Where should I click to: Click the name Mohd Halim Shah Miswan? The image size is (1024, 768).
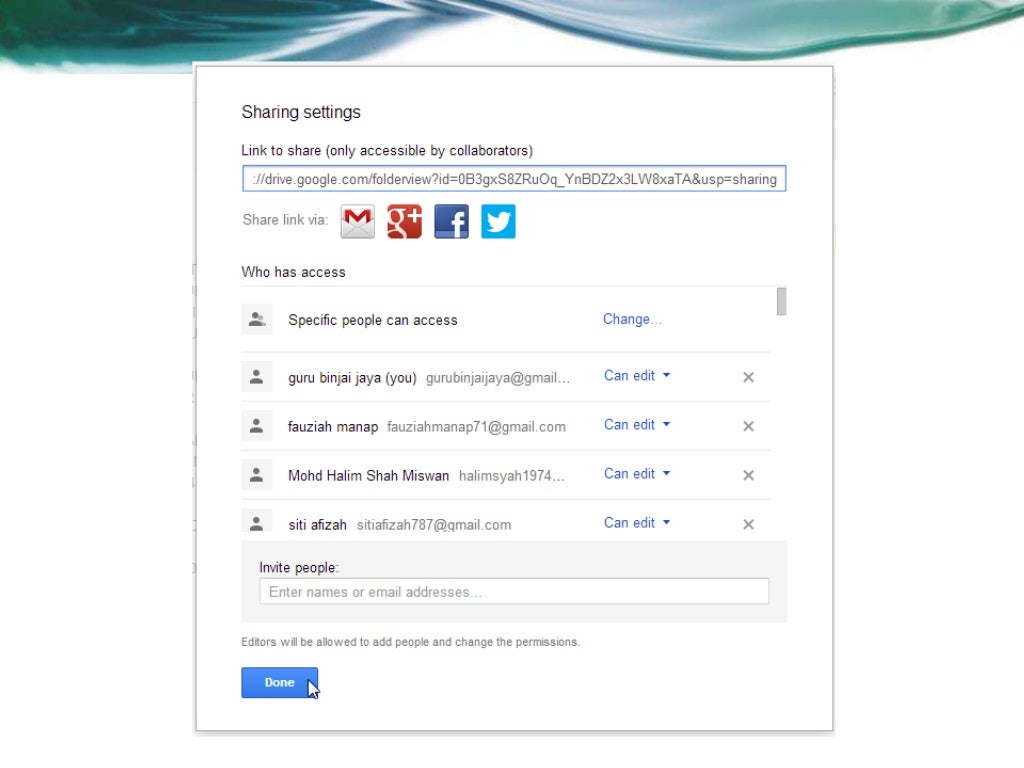(368, 475)
